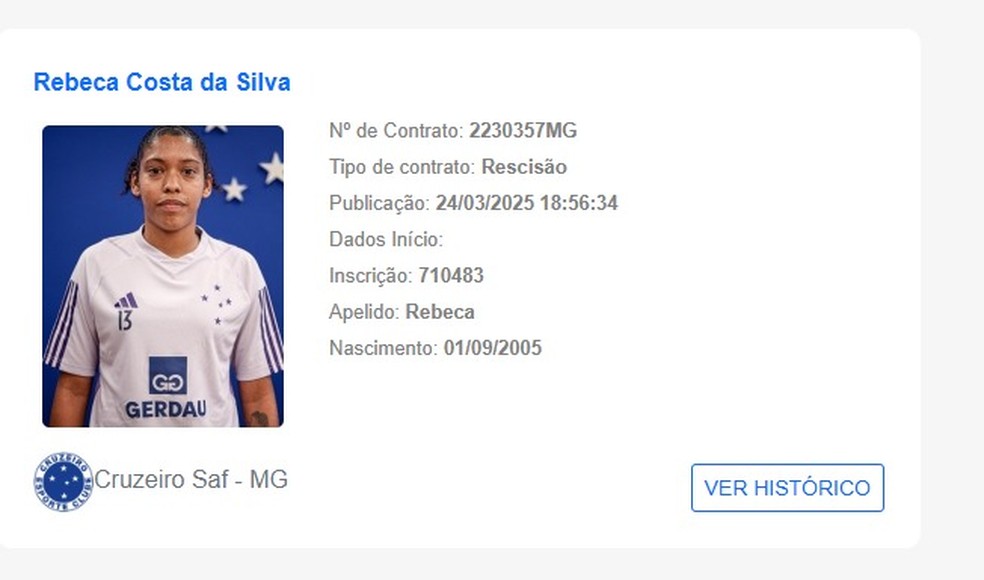Select the contract number 2230357MG
This screenshot has width=984, height=580.
[x=523, y=131]
